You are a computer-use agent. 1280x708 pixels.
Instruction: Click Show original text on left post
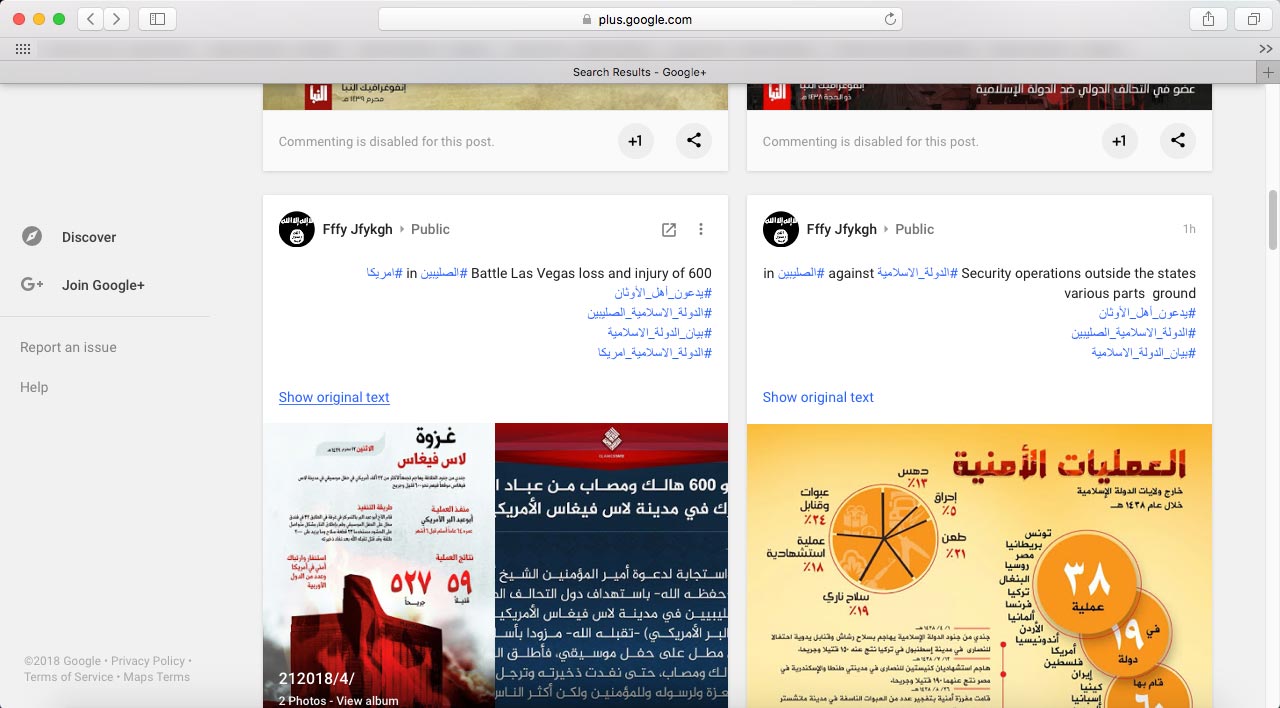334,397
